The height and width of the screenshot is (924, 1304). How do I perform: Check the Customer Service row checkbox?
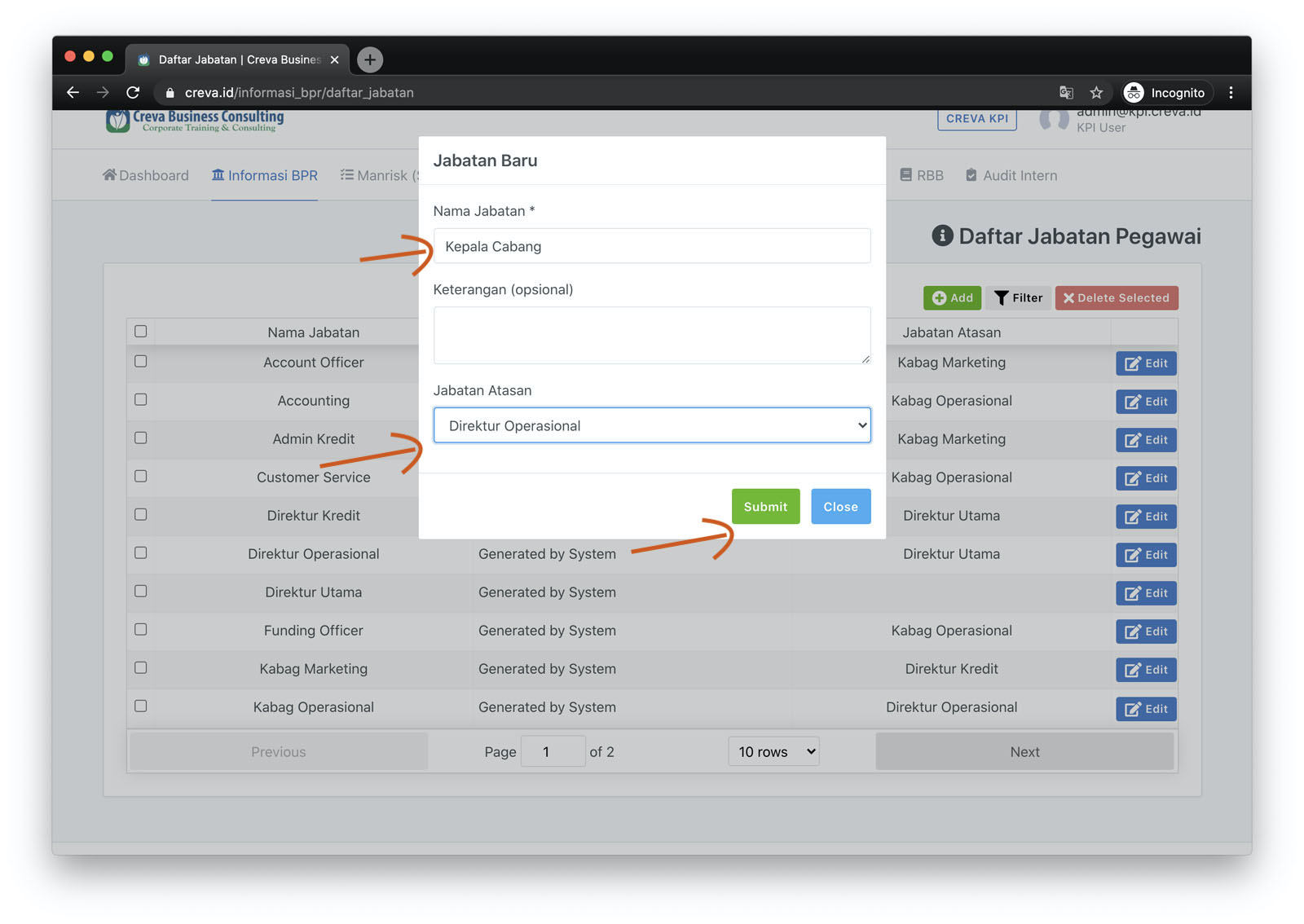(141, 476)
